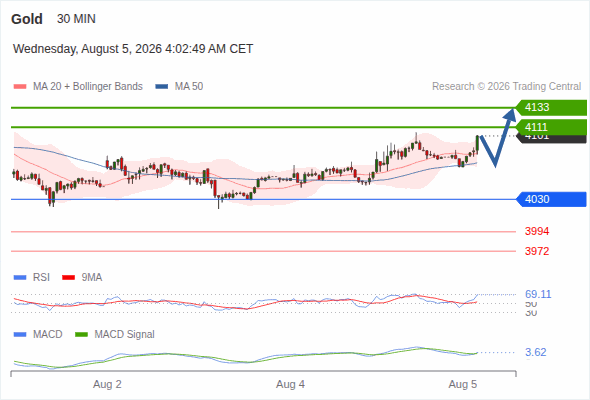Click the blue MACD legend swatch
This screenshot has height=400, width=590.
tap(20, 335)
